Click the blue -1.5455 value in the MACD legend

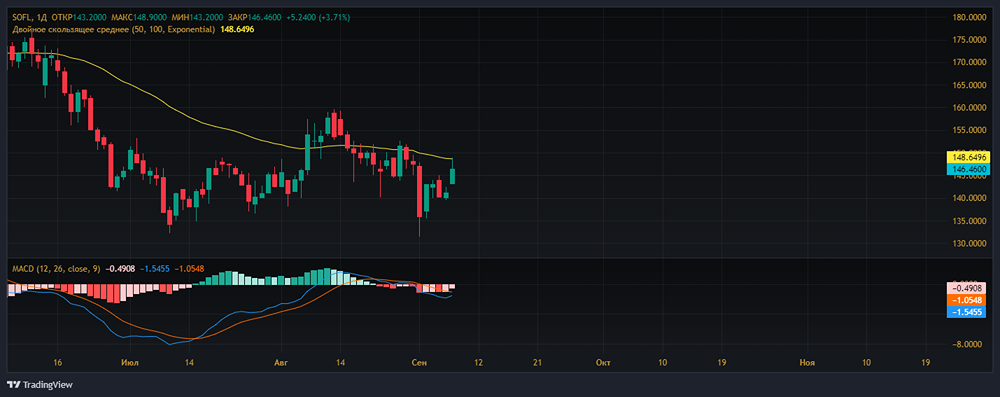pyautogui.click(x=154, y=269)
